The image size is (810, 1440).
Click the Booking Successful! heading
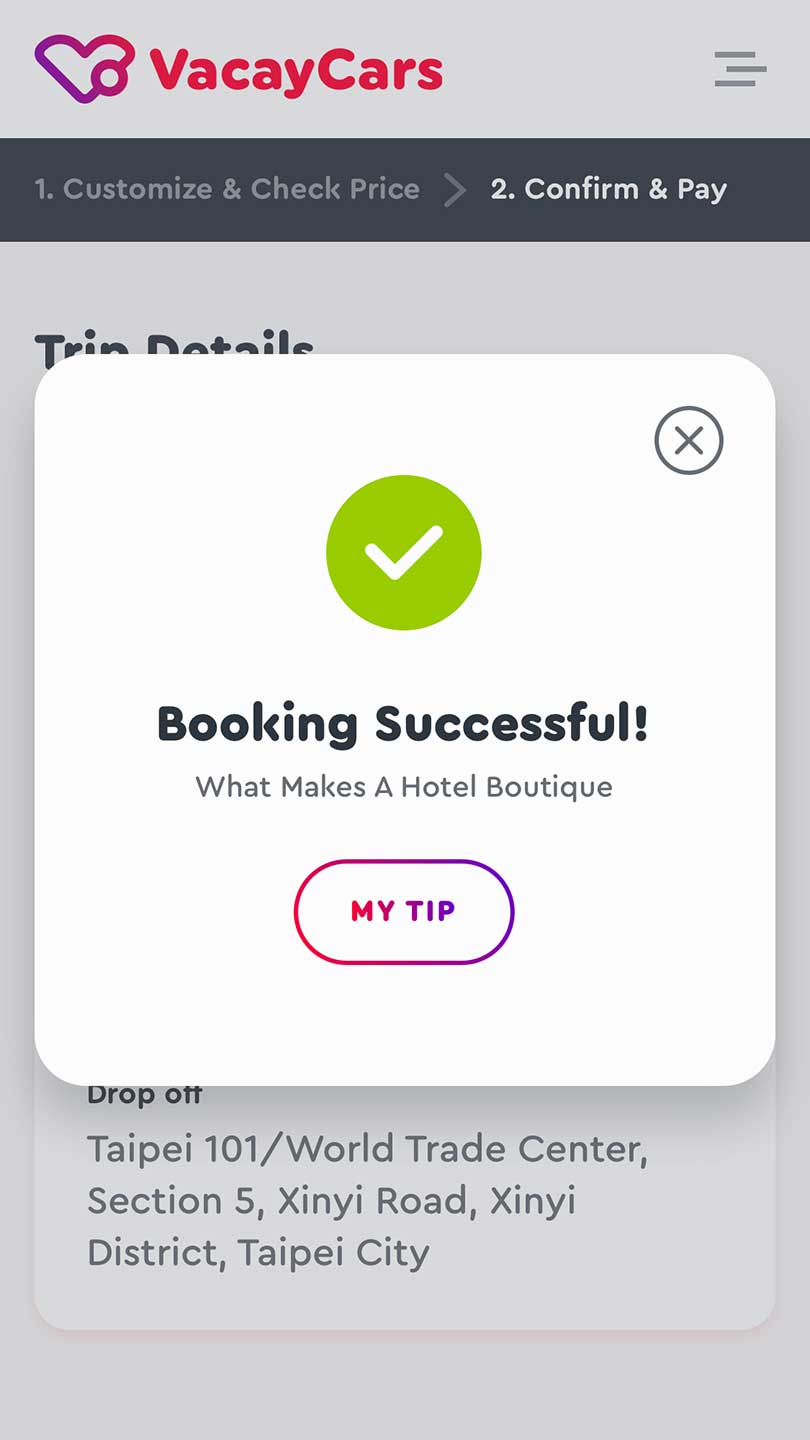[403, 724]
